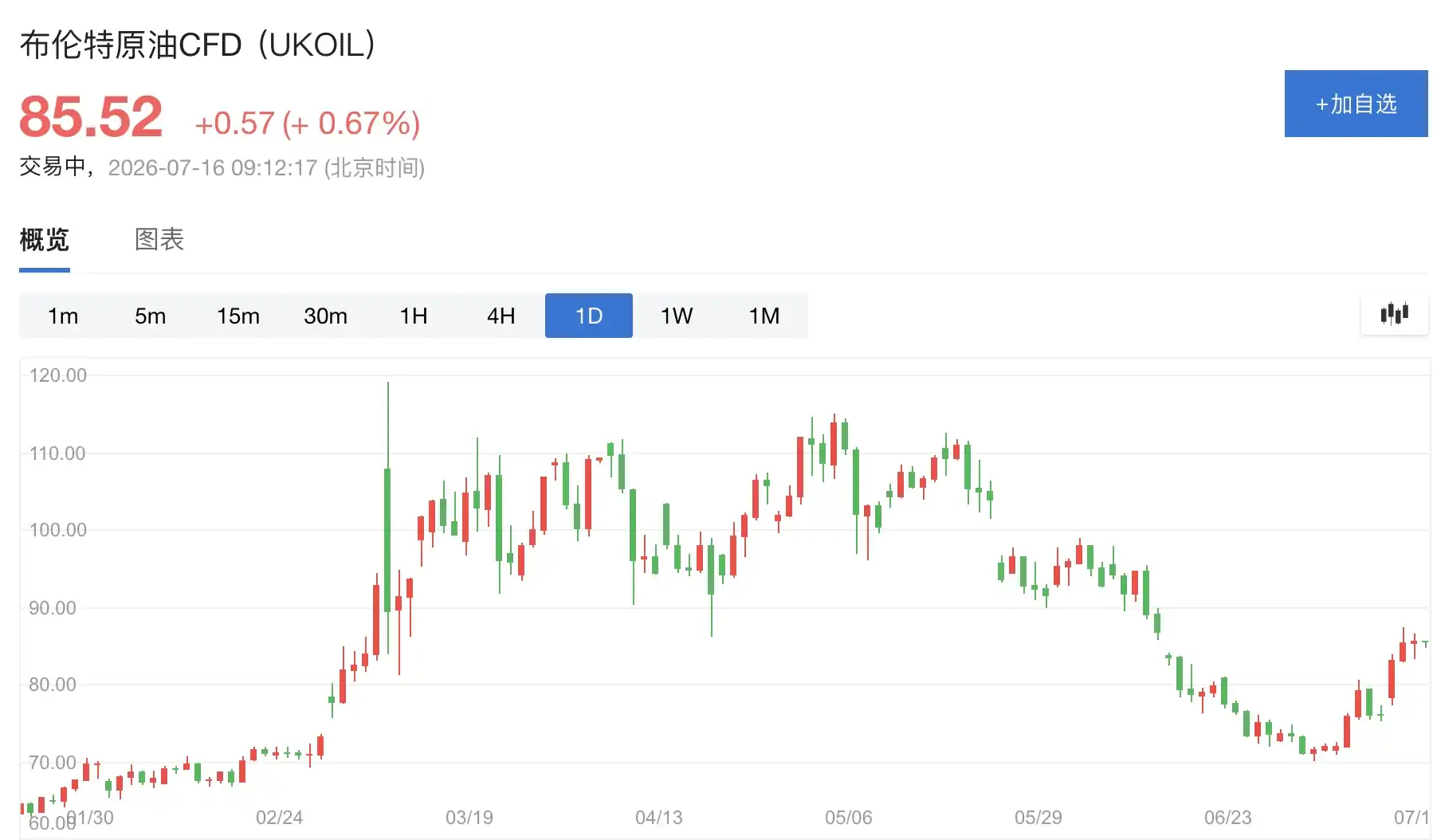This screenshot has height=840, width=1433.
Task: Select the 30m interval
Action: [326, 316]
